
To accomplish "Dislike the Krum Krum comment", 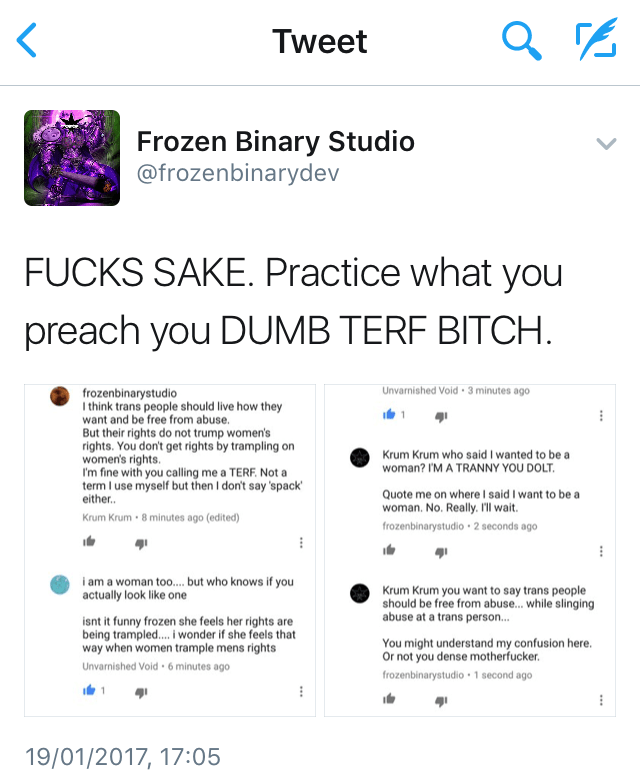I will (x=141, y=543).
